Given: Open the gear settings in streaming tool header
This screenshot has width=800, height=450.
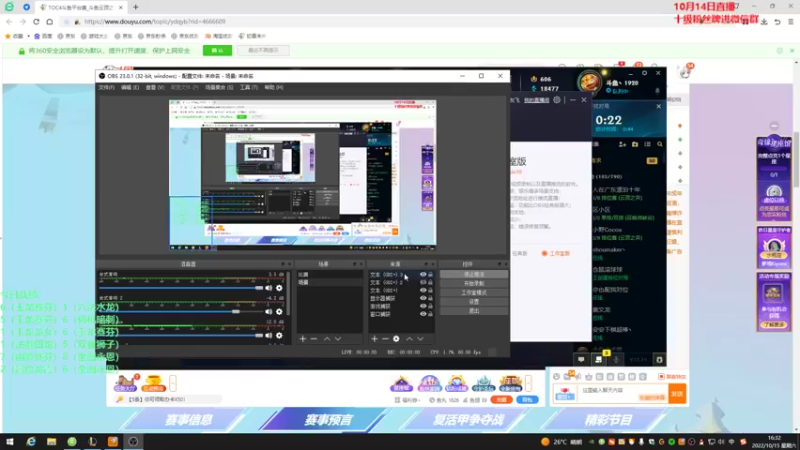Looking at the screenshot, I should (557, 100).
